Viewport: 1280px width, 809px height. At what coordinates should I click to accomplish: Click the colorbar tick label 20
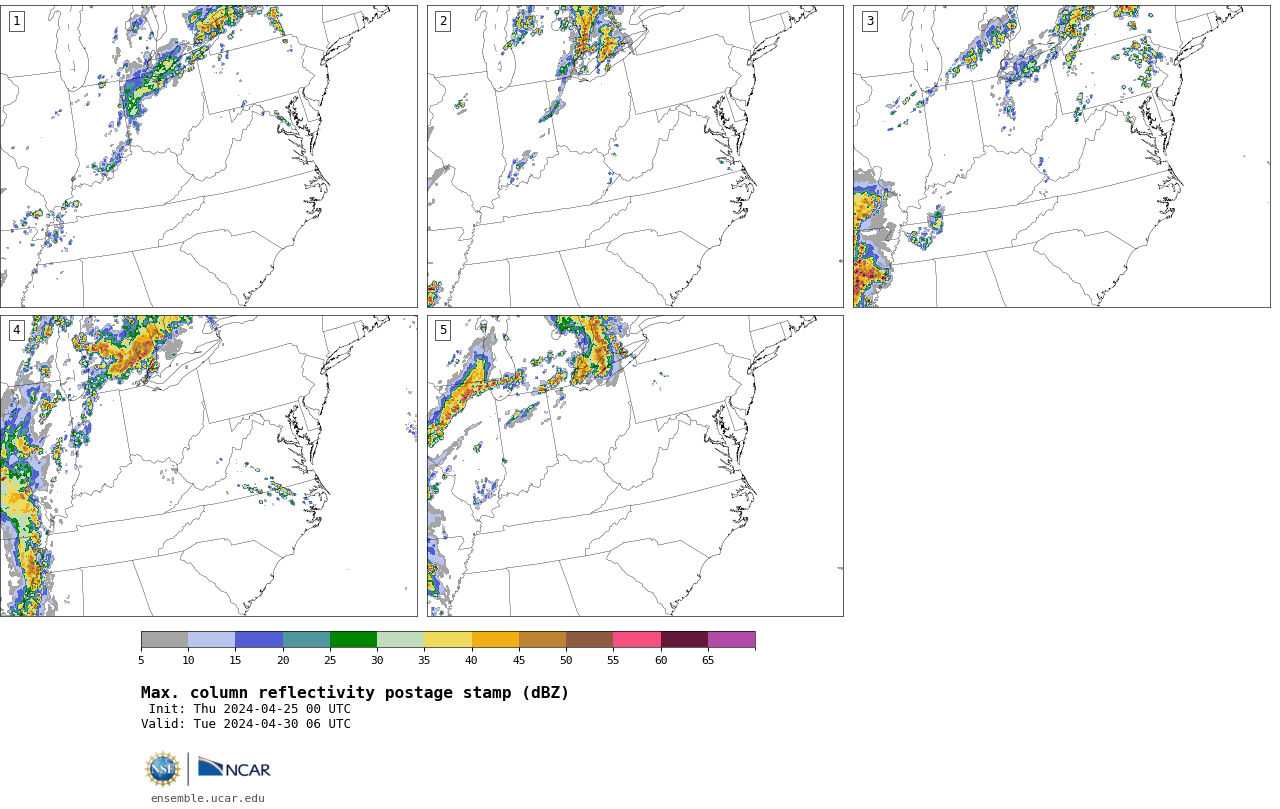[283, 660]
